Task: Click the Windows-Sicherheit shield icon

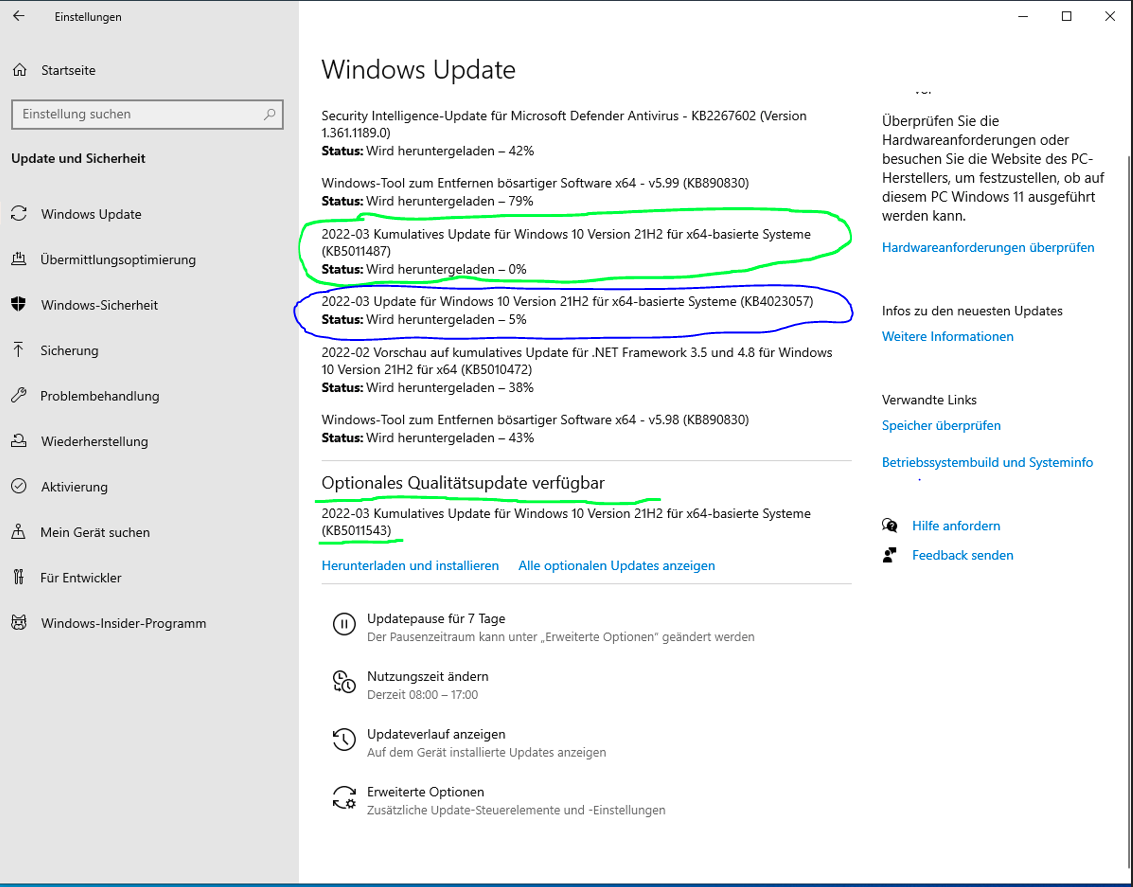Action: pyautogui.click(x=19, y=305)
